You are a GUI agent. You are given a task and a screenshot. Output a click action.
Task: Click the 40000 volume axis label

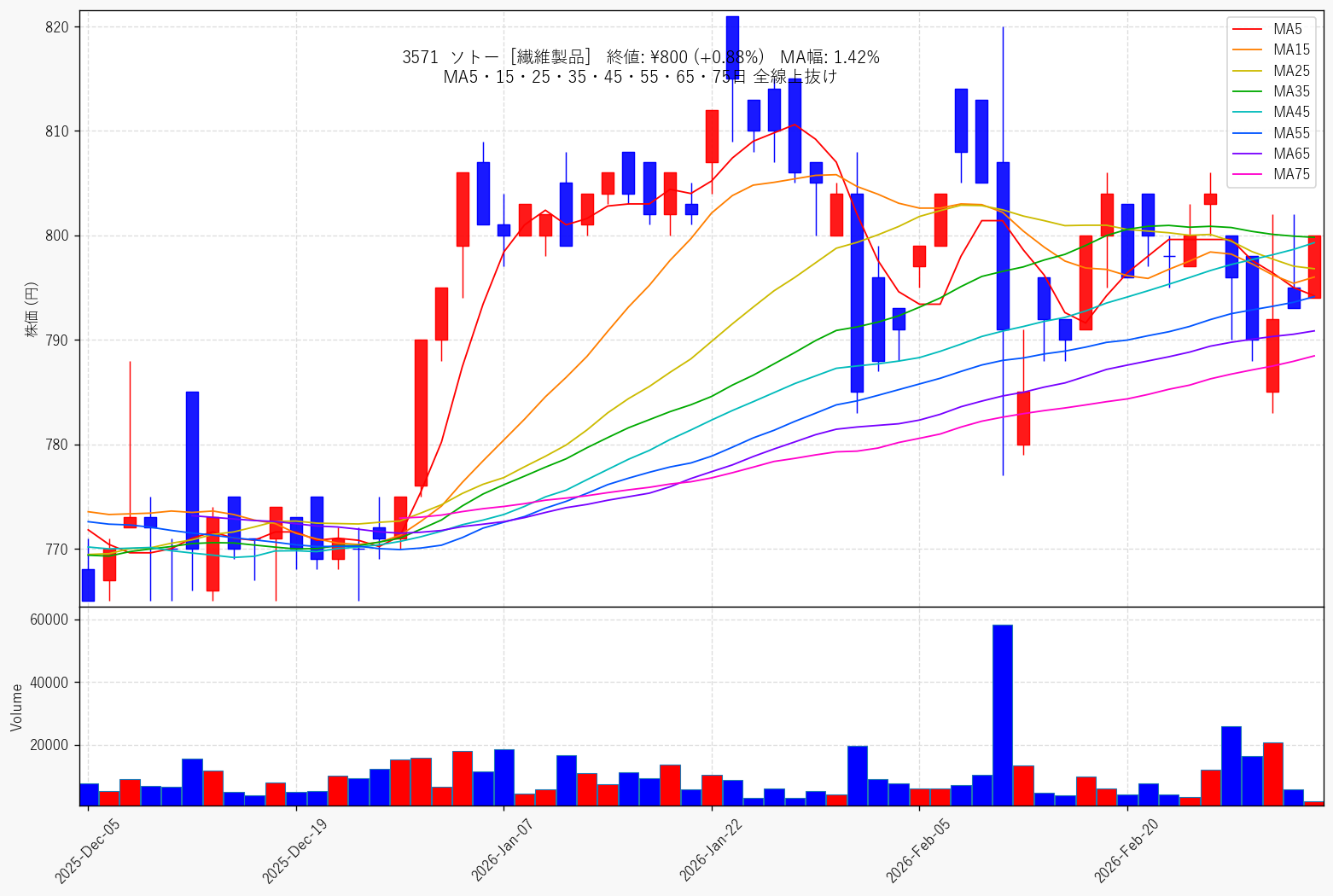49,683
